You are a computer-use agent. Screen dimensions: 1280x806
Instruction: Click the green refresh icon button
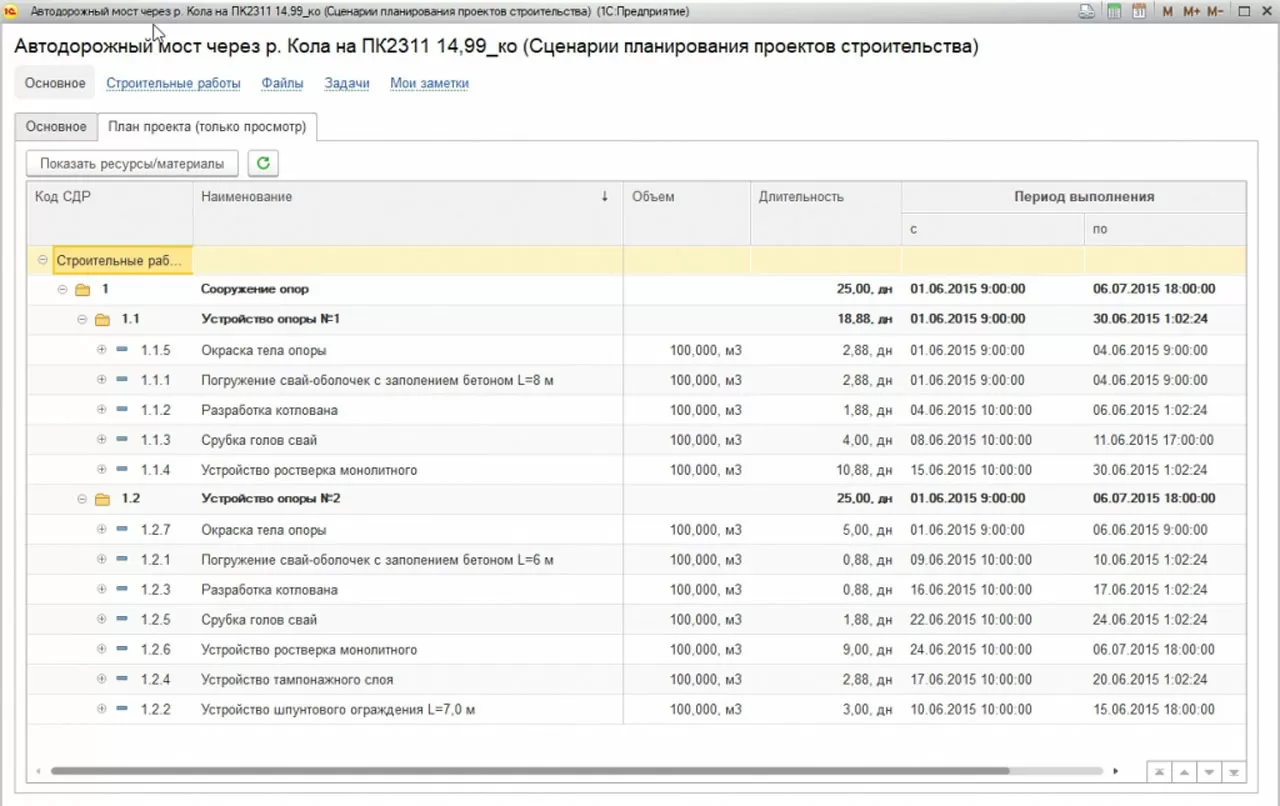263,163
